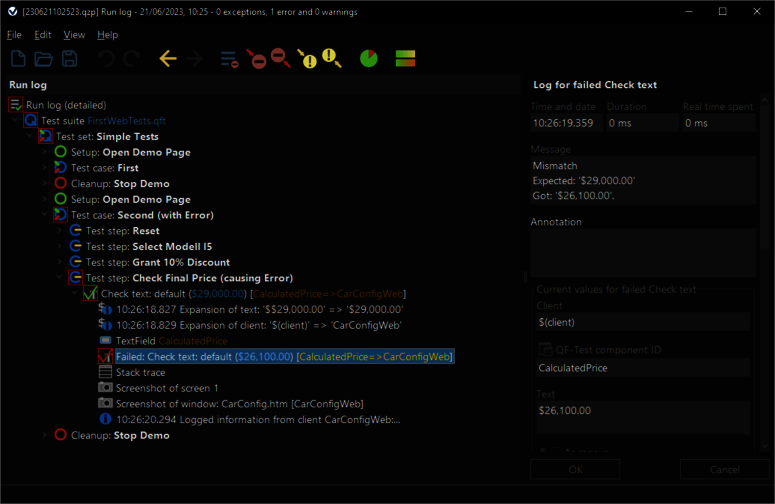The height and width of the screenshot is (504, 775).
Task: Open the View menu
Action: [74, 35]
